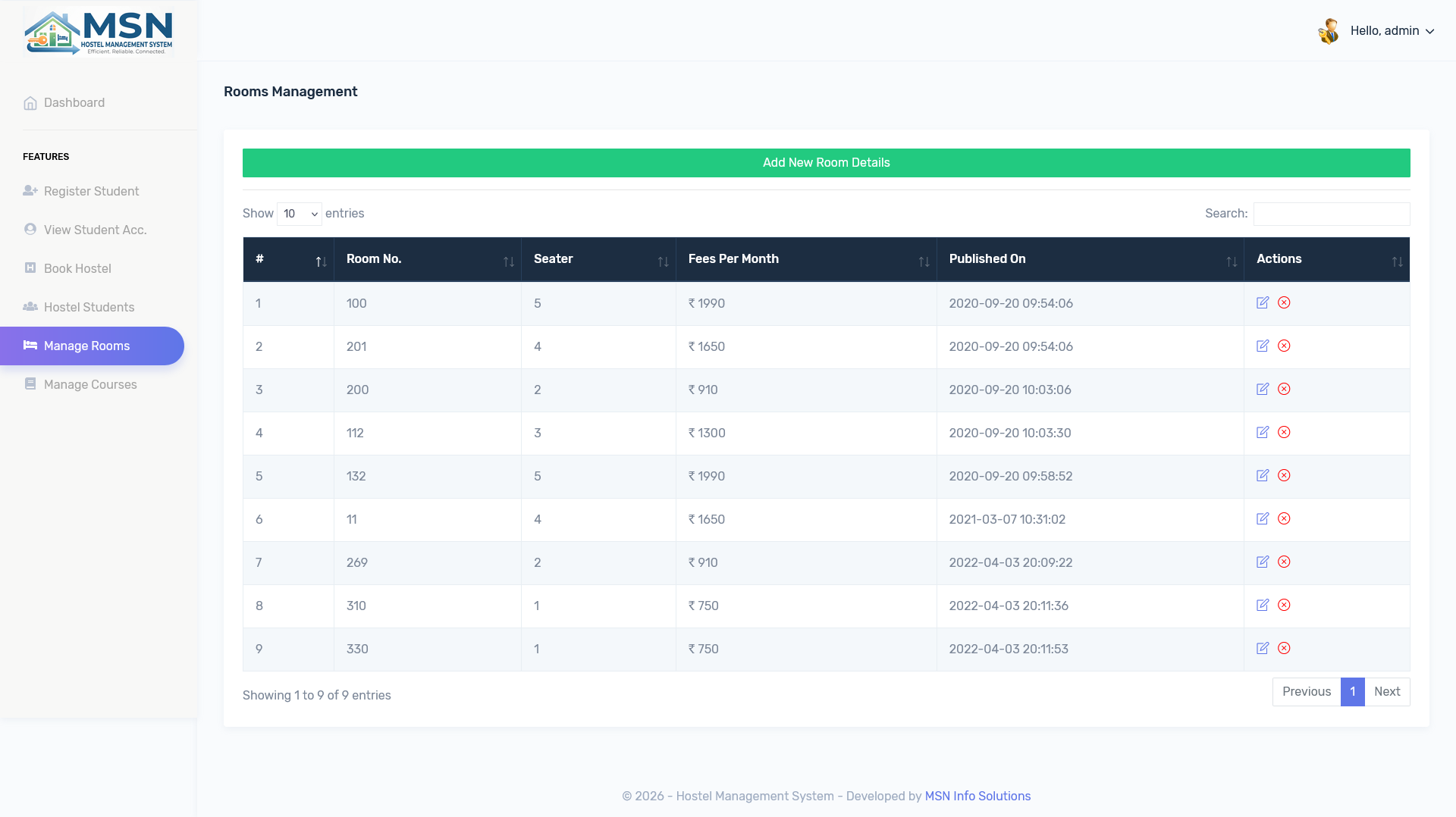Click the MSN Hostel Management logo
This screenshot has width=1456, height=817.
point(99,32)
